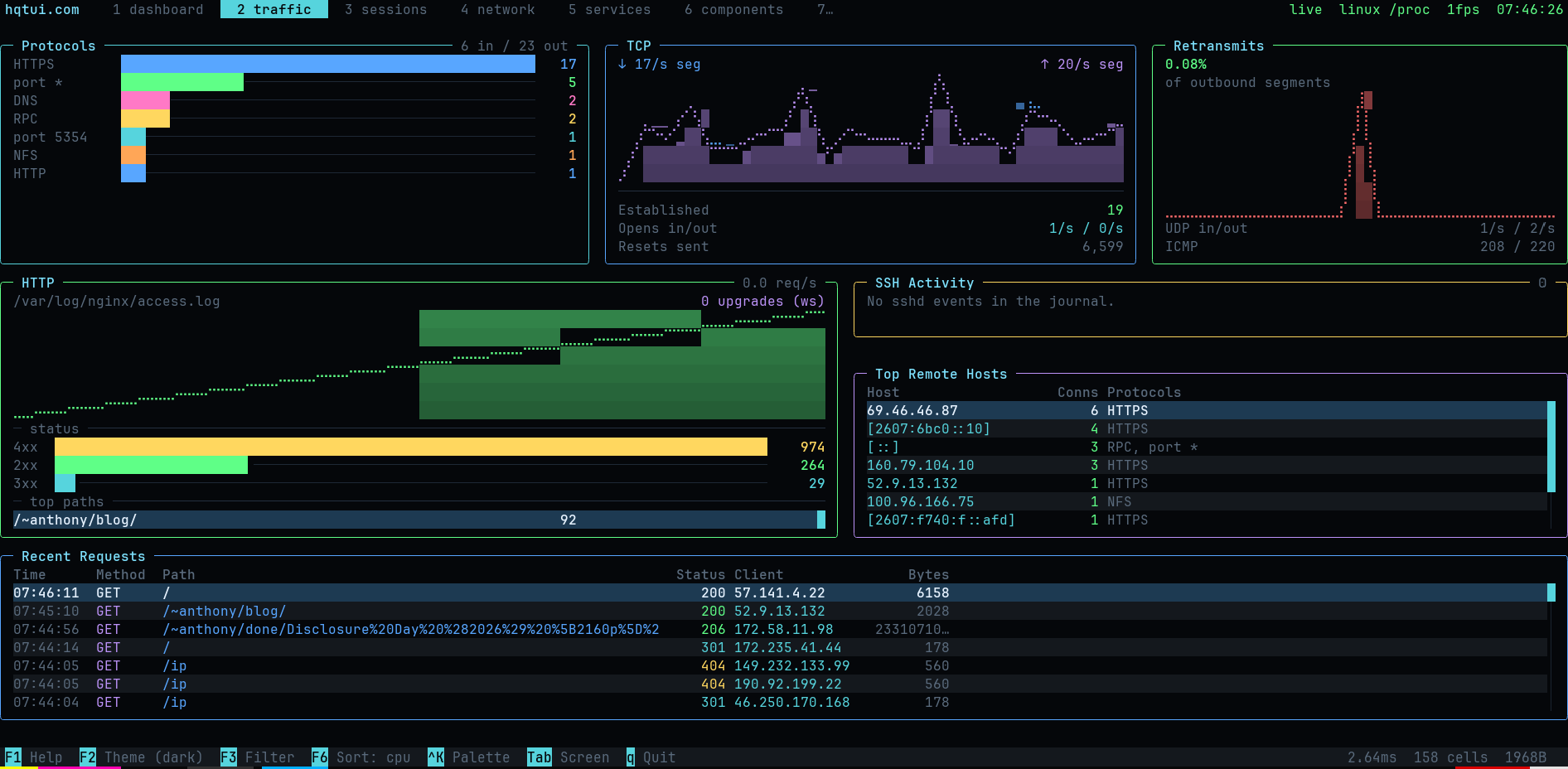Switch to the 3 sessions tab
Viewport: 1568px width, 769px height.
pyautogui.click(x=385, y=9)
